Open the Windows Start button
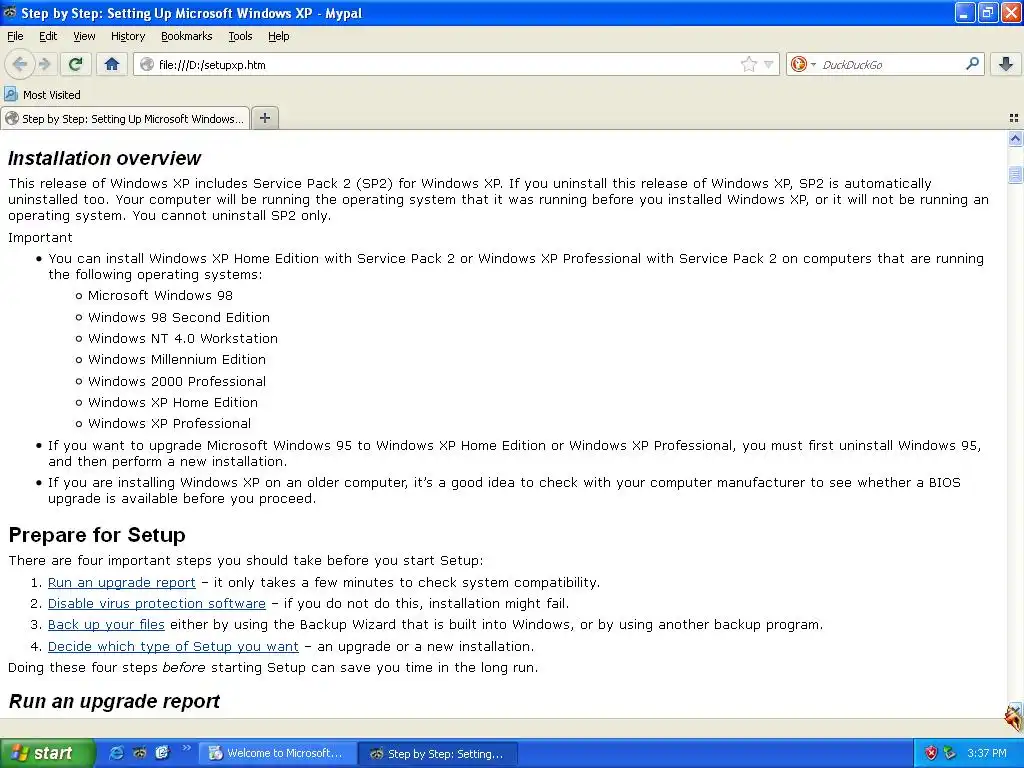The image size is (1024, 768). [x=48, y=753]
